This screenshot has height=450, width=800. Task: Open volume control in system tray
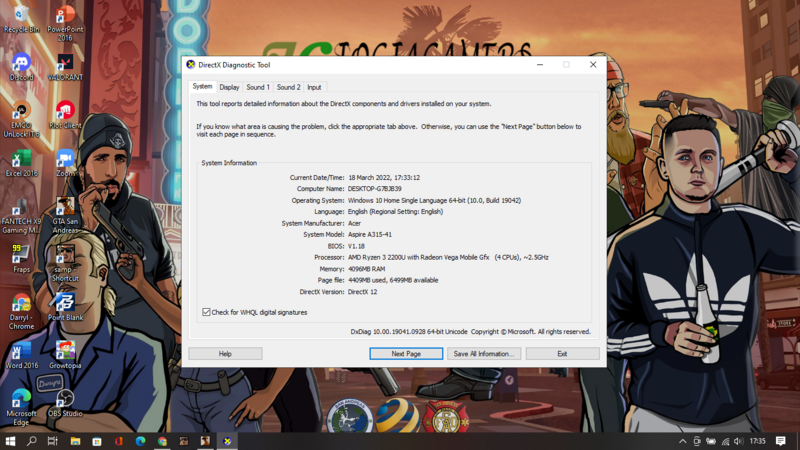[738, 441]
